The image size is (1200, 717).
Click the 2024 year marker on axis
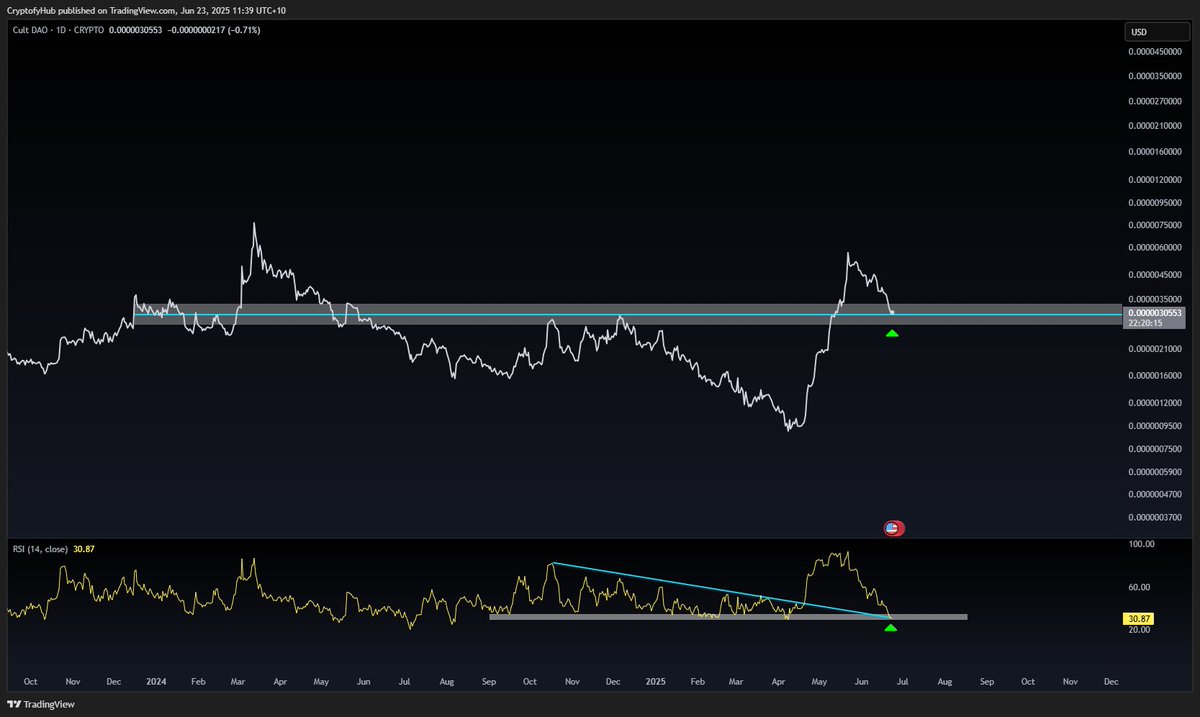[x=156, y=681]
